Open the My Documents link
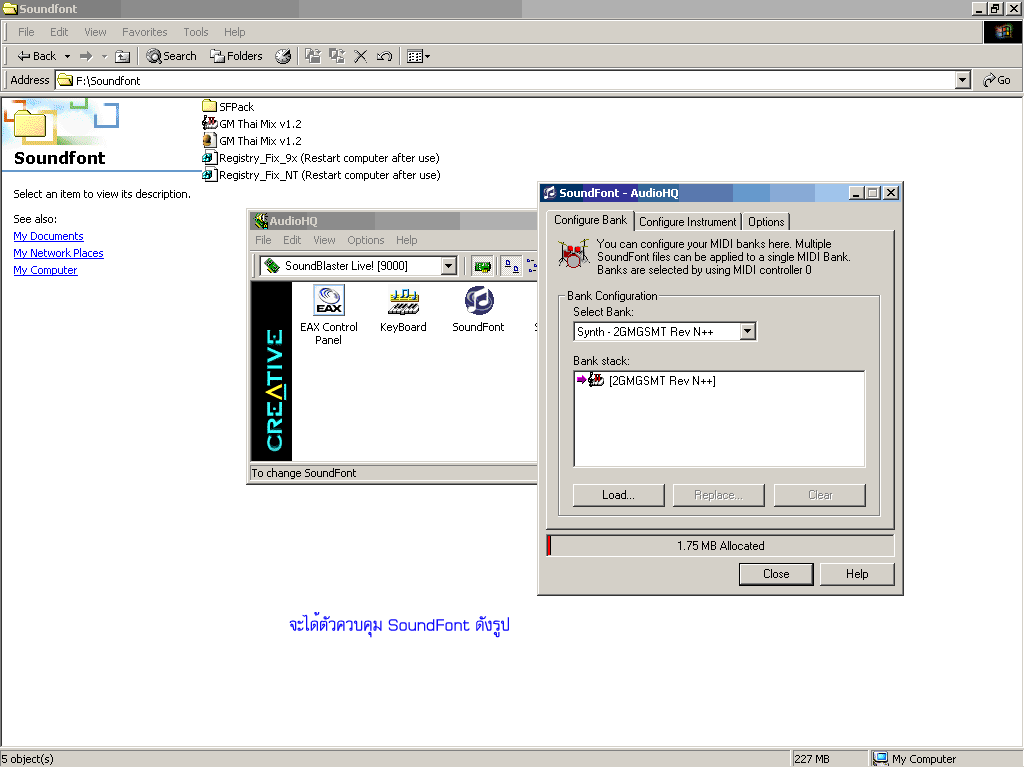1024x768 pixels. (48, 236)
